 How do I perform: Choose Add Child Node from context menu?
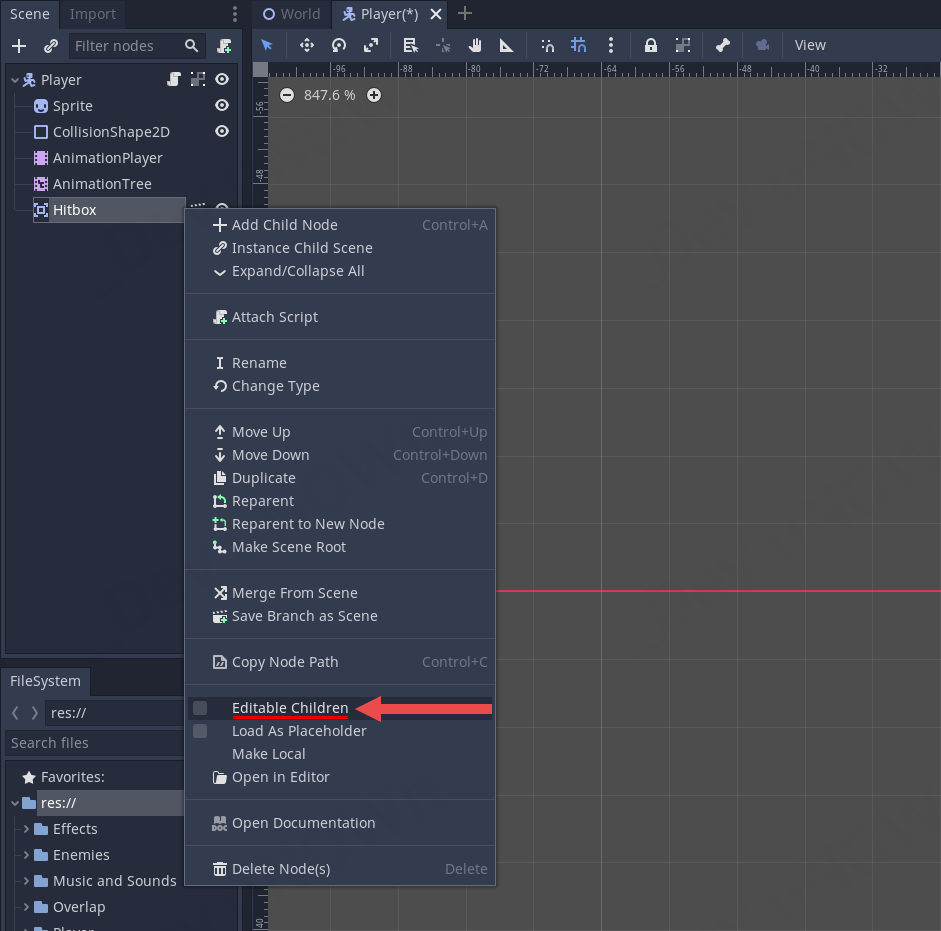coord(340,225)
